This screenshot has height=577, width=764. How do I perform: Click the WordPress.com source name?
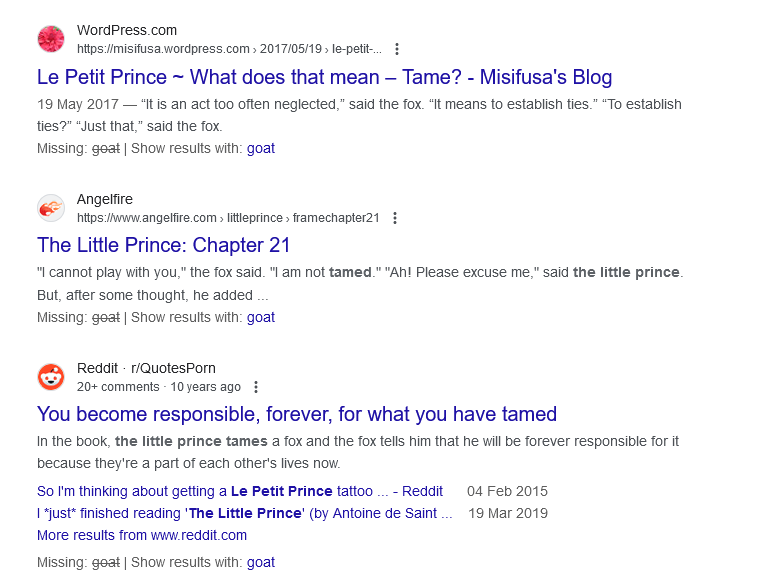click(x=127, y=30)
